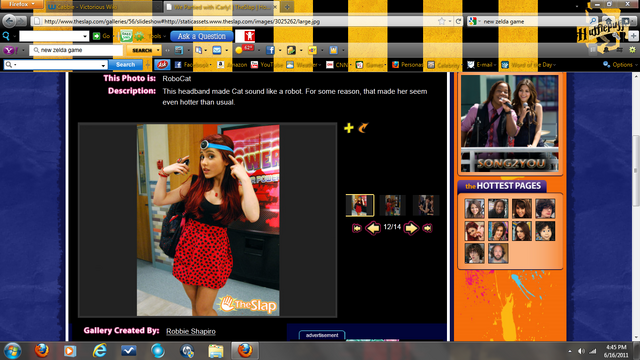Click the blue Search button on Ask toolbar
This screenshot has width=640, height=360.
(x=125, y=64)
